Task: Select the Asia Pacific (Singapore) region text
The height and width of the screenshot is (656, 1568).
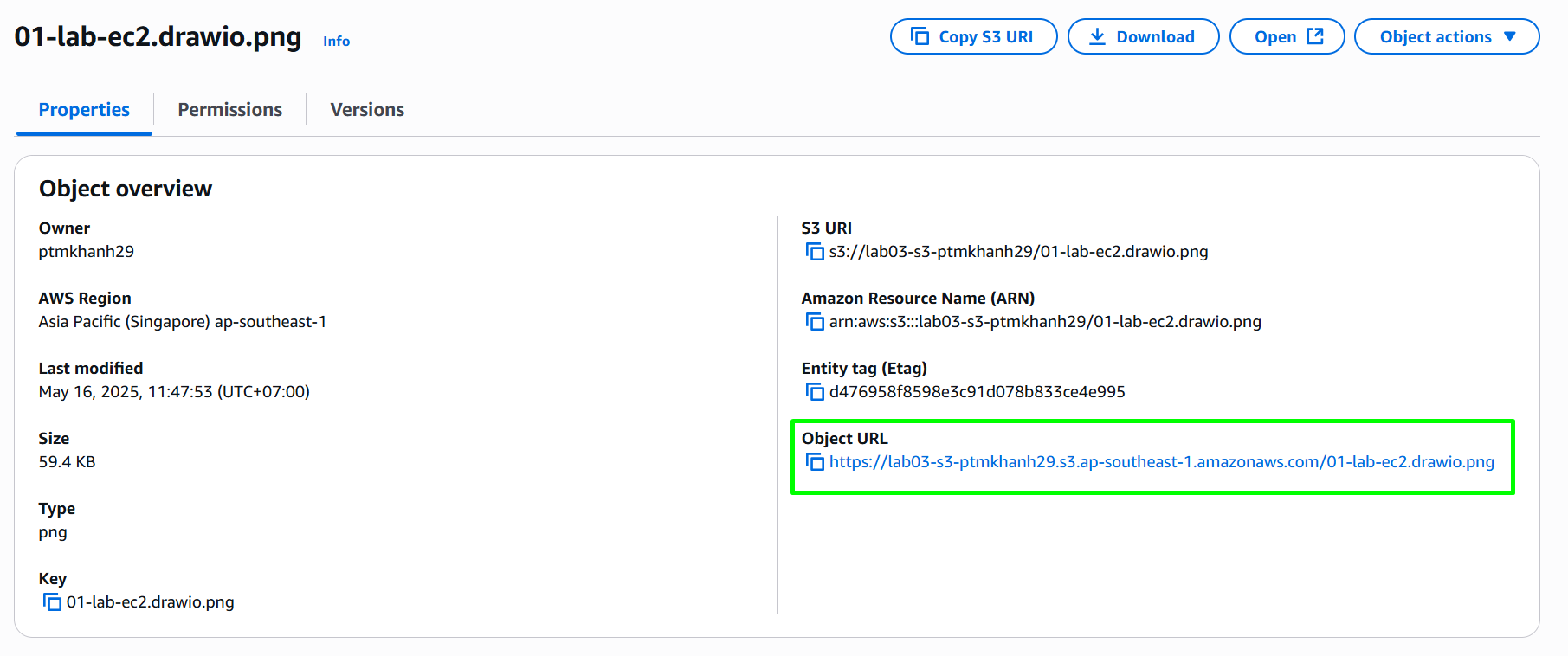Action: [x=183, y=322]
